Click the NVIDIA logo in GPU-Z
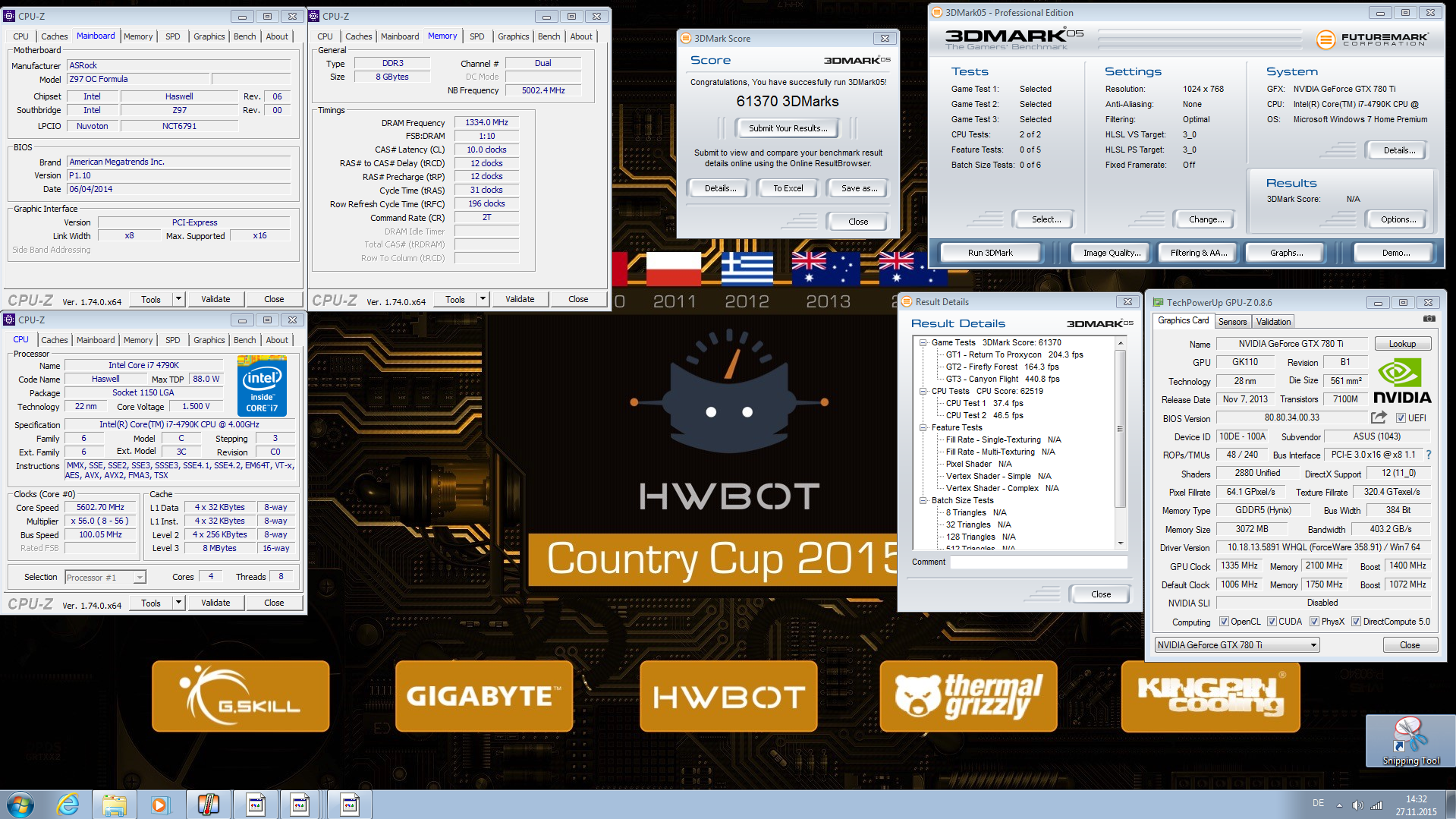 [x=1401, y=381]
